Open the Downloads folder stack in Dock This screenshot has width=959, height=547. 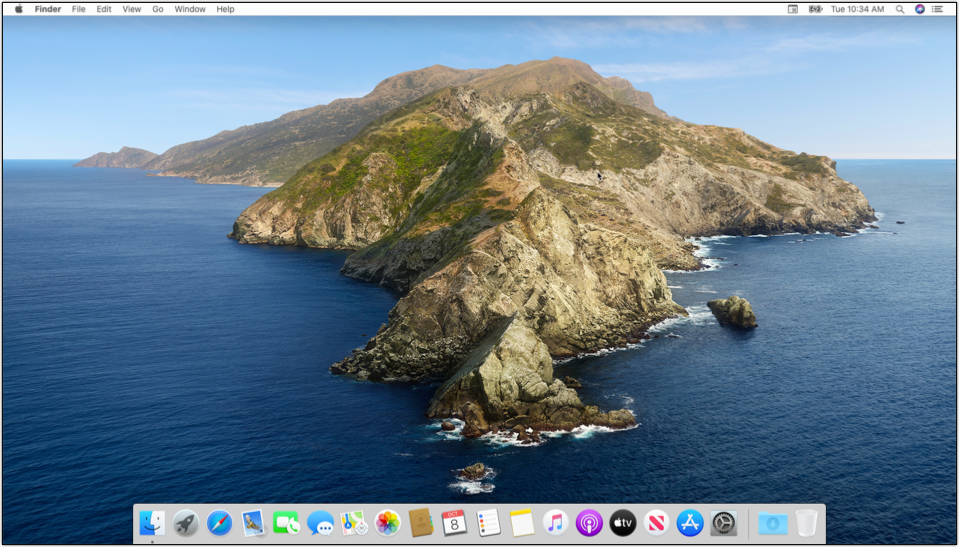pos(773,523)
